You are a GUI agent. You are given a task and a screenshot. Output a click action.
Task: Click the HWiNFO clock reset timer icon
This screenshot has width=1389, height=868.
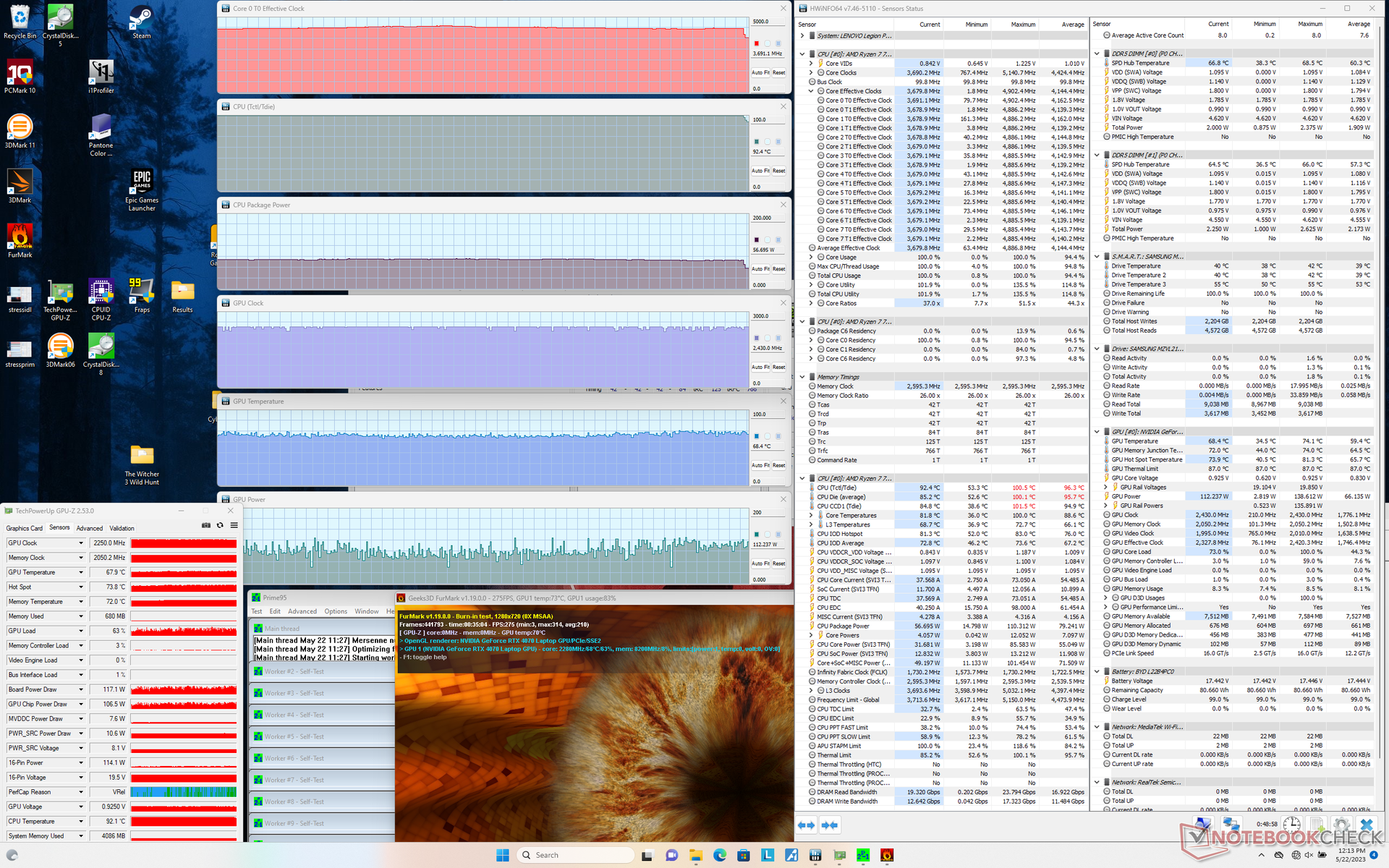click(1291, 825)
